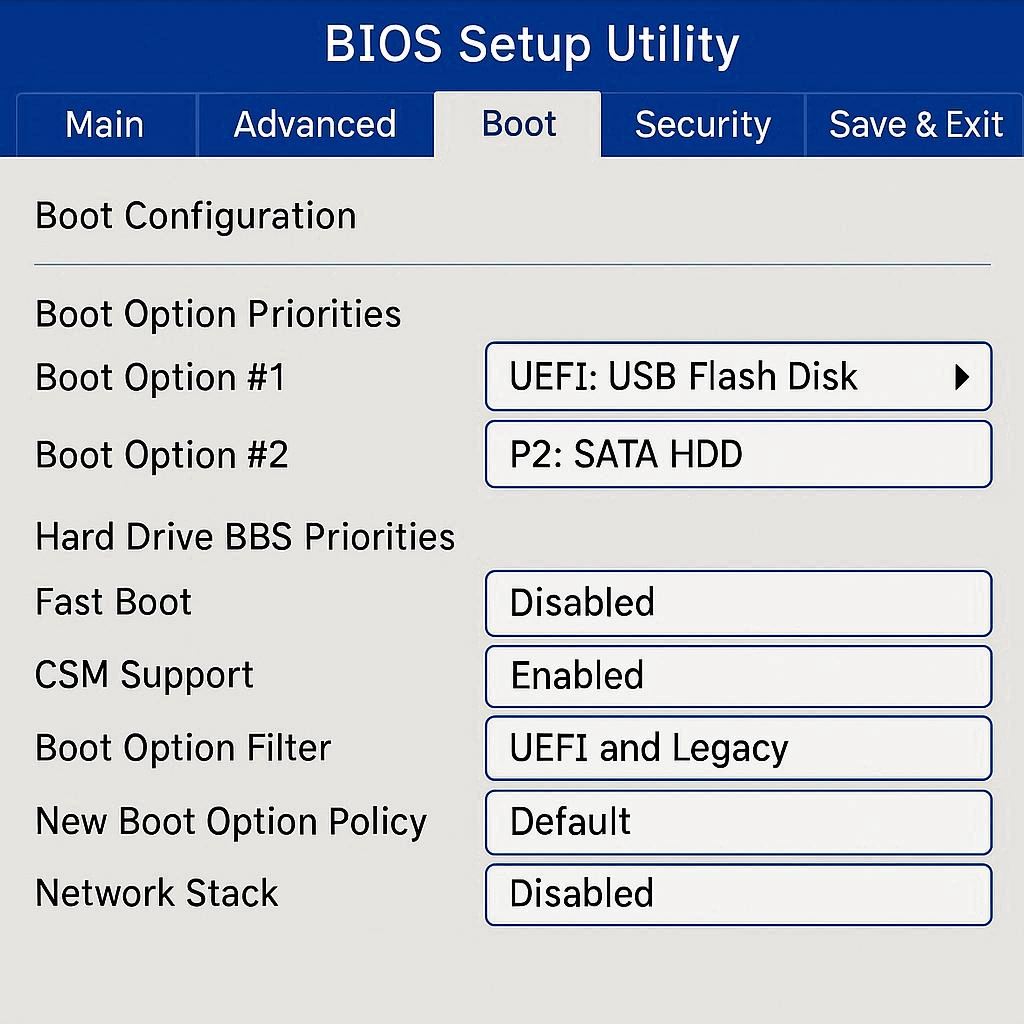Click the Boot Option Filter label
Image resolution: width=1024 pixels, height=1024 pixels.
pos(182,748)
